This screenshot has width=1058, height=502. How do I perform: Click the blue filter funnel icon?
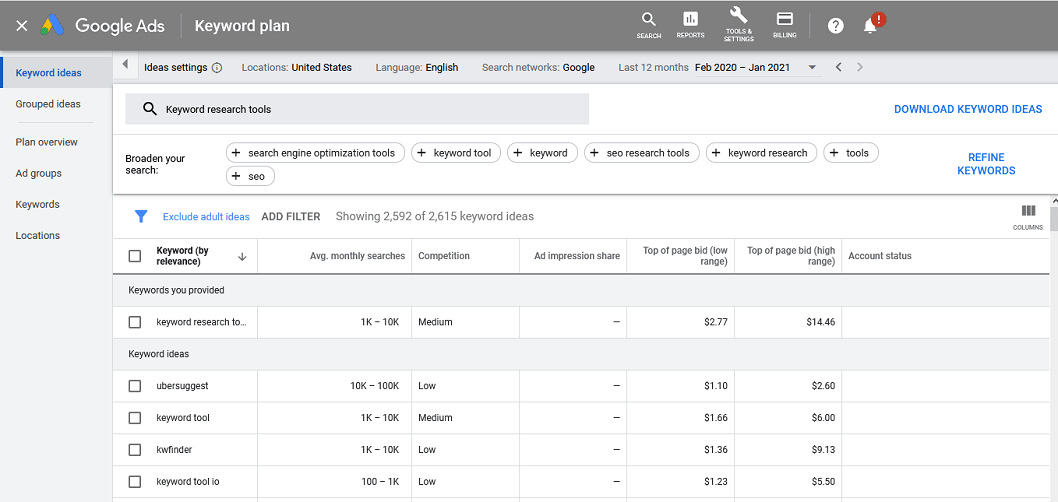(x=141, y=217)
